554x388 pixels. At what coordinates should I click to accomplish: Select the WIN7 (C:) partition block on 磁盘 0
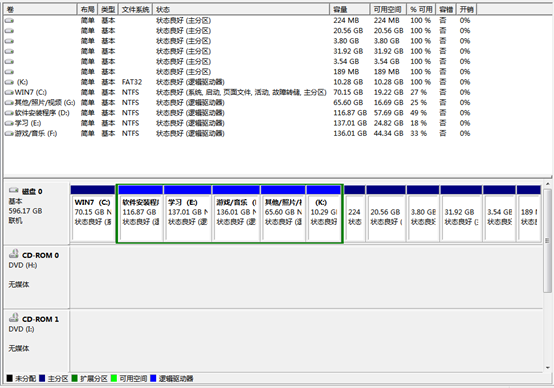tap(93, 214)
